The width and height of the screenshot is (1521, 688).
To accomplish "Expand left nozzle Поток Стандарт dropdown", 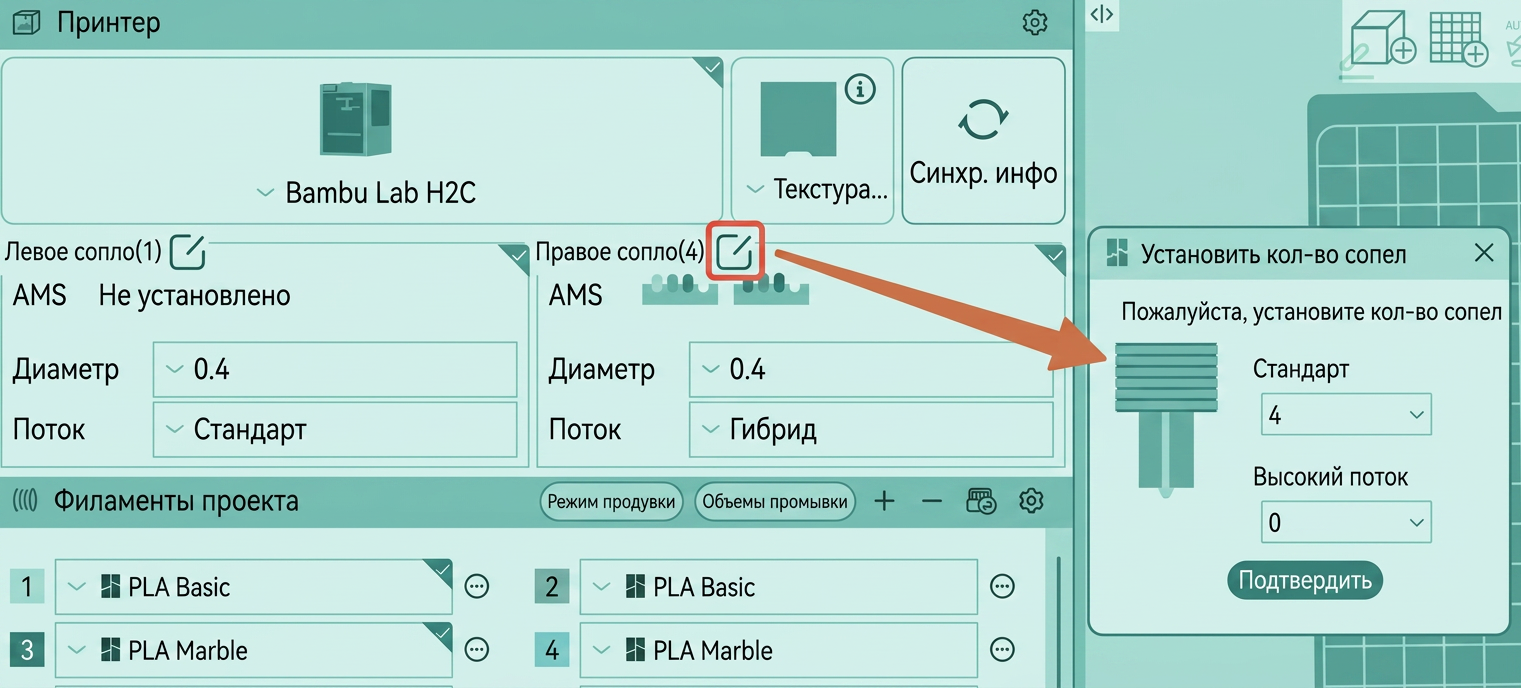I will tap(335, 430).
